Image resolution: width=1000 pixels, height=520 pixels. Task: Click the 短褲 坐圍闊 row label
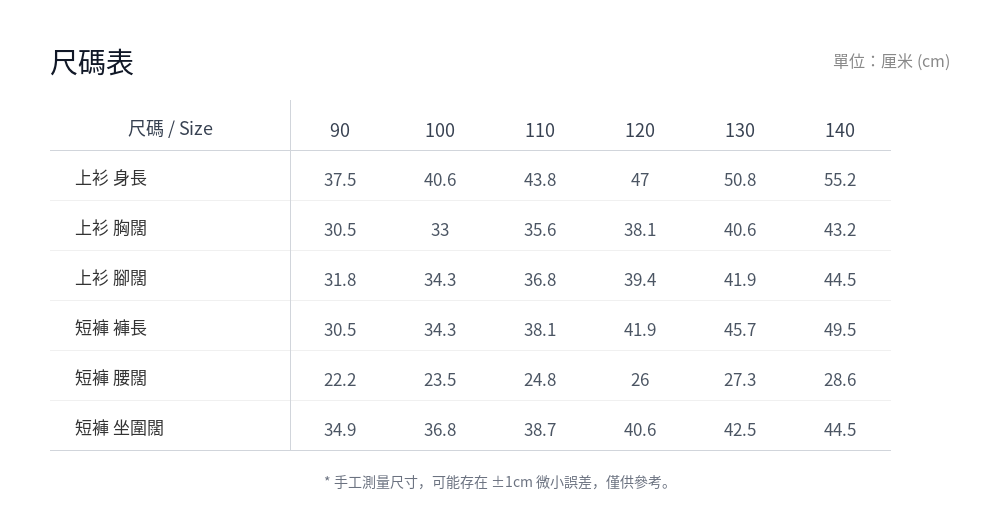tap(119, 427)
